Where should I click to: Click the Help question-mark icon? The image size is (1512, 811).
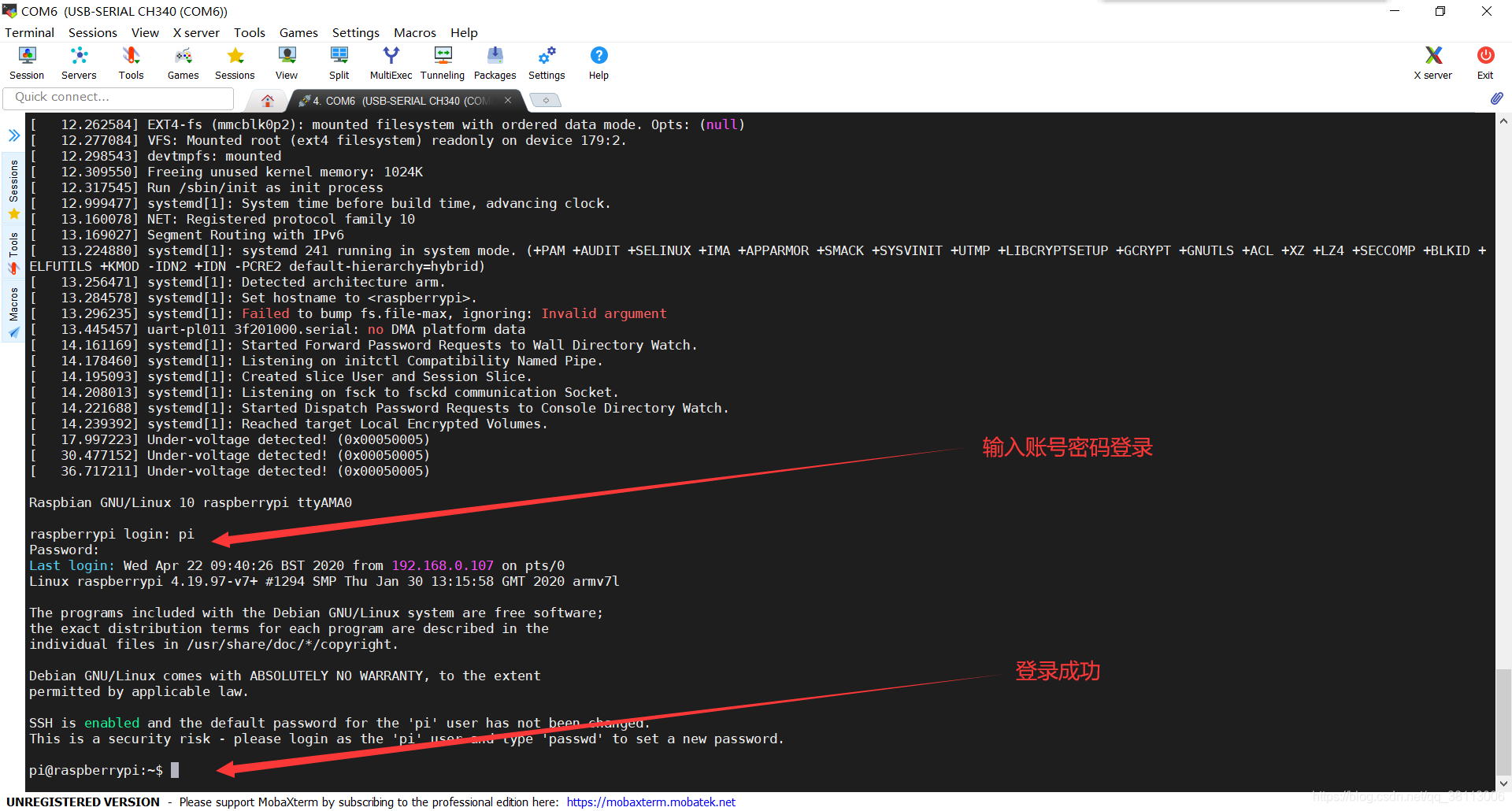pyautogui.click(x=598, y=63)
